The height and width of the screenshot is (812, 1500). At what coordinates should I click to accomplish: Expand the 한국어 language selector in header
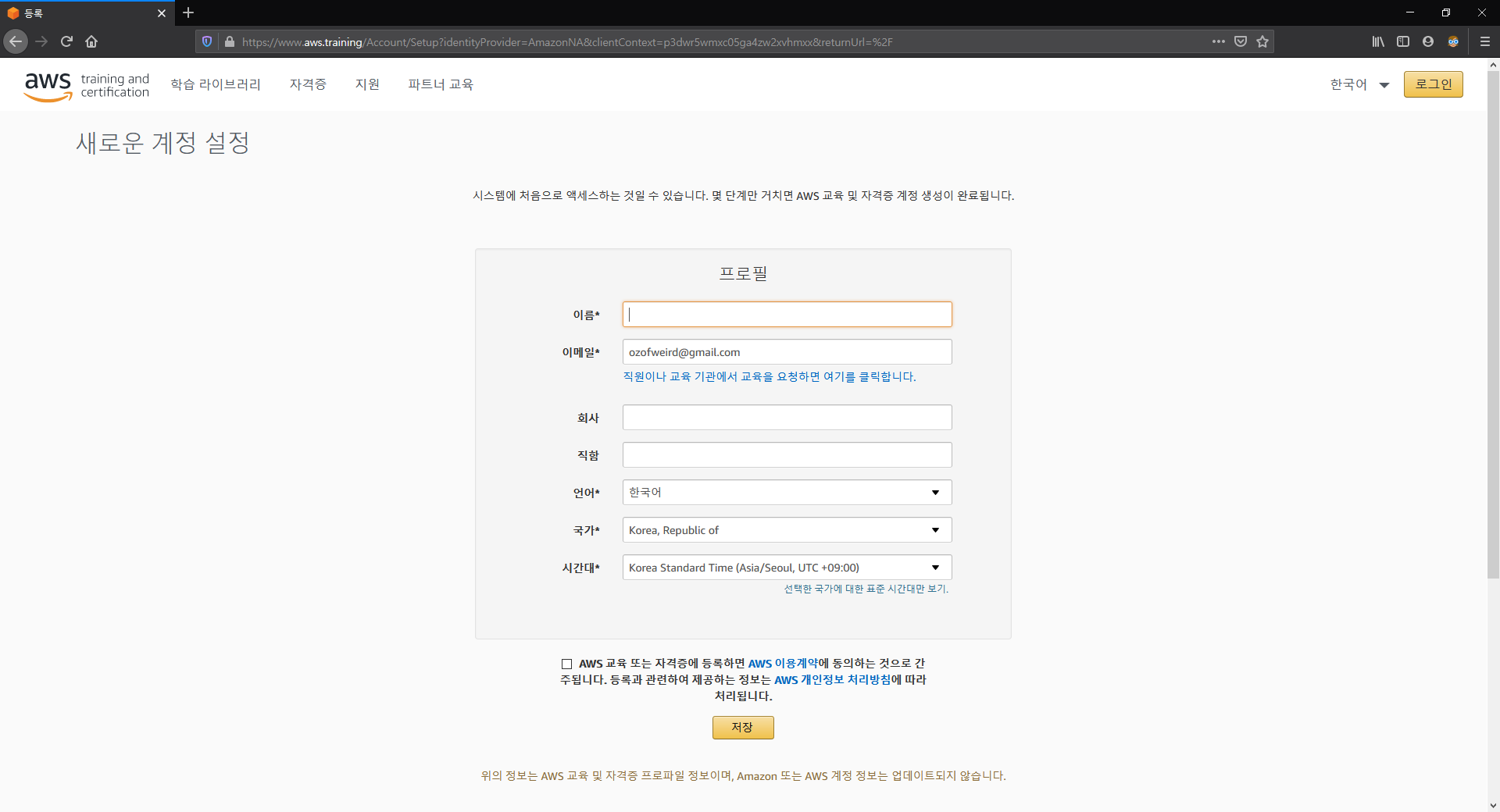click(1359, 84)
